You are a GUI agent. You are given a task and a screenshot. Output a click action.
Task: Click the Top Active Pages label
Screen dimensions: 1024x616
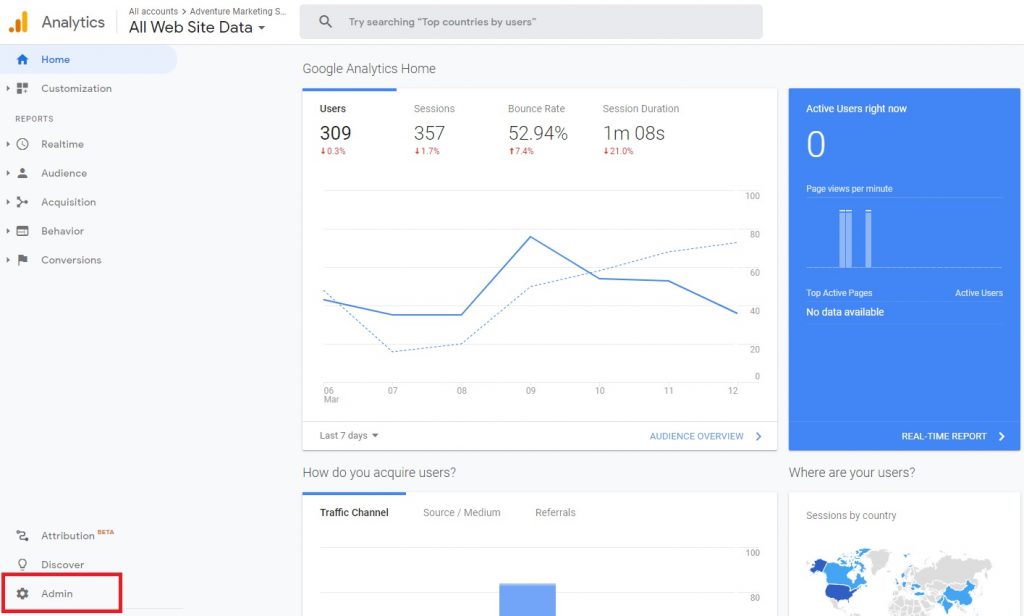pyautogui.click(x=839, y=293)
